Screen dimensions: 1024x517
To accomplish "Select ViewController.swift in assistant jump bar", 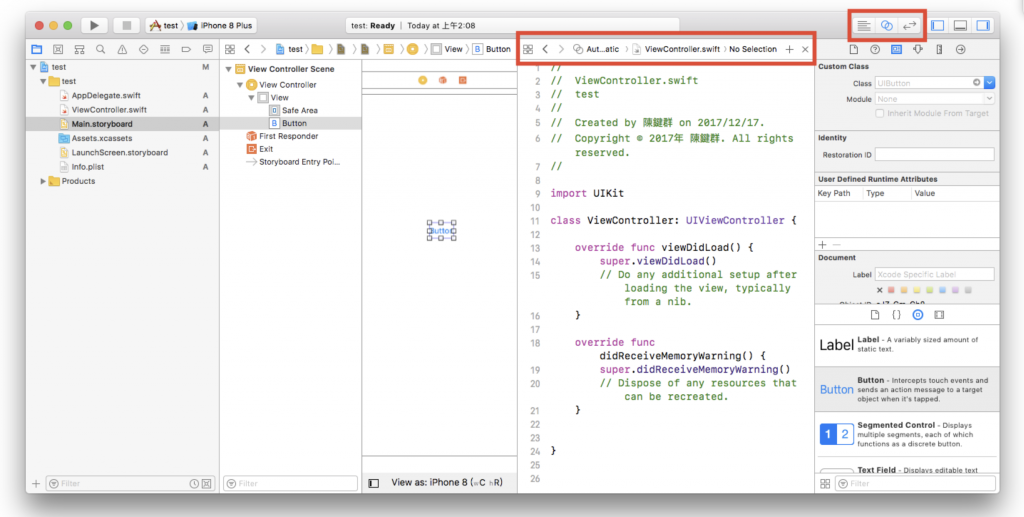I will tap(675, 49).
